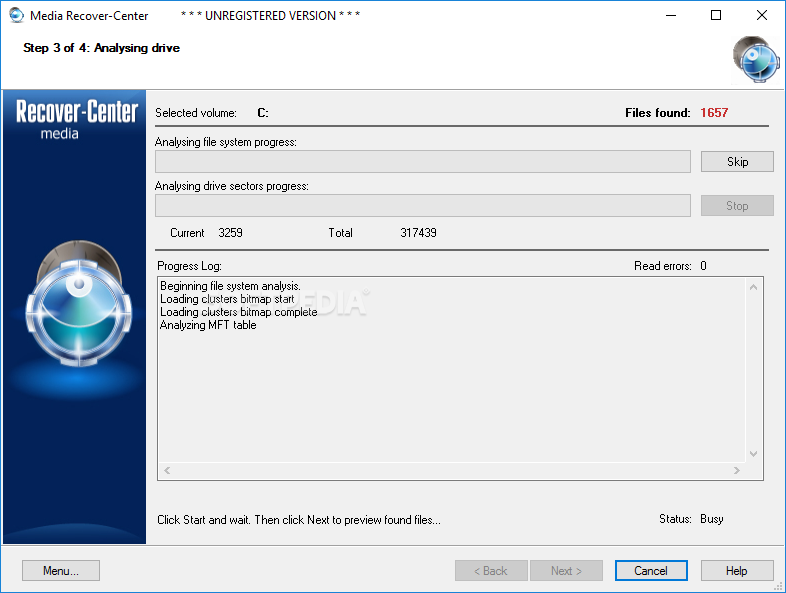
Task: Maximize the Media Recover-Center window
Action: (x=716, y=15)
